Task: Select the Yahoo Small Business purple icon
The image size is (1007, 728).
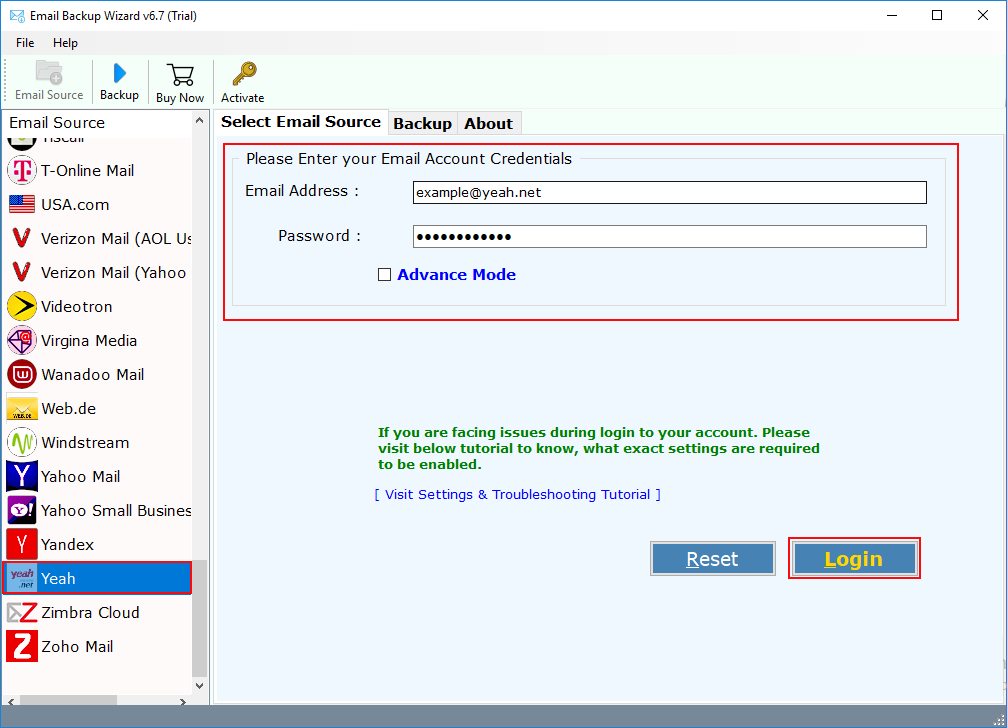Action: 22,510
